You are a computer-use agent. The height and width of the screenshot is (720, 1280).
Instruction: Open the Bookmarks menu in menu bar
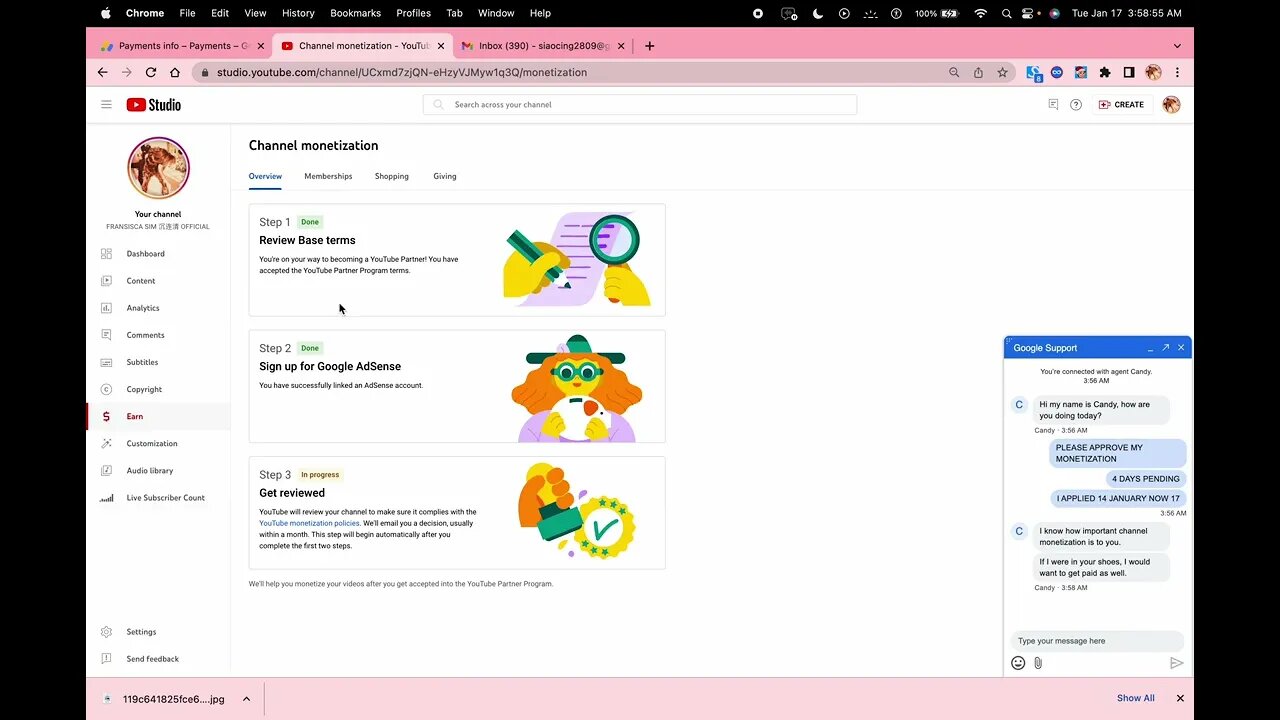pyautogui.click(x=355, y=13)
